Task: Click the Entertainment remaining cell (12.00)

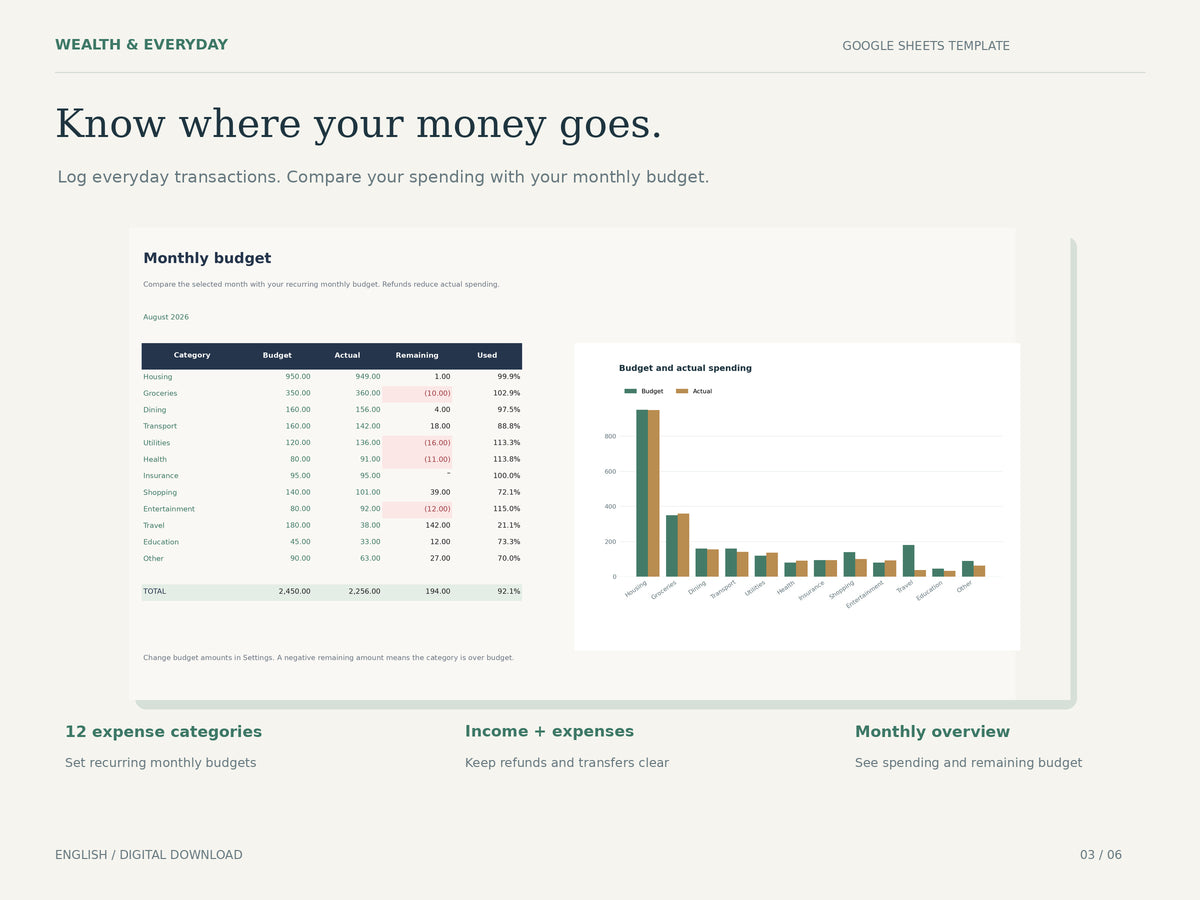Action: click(x=417, y=509)
